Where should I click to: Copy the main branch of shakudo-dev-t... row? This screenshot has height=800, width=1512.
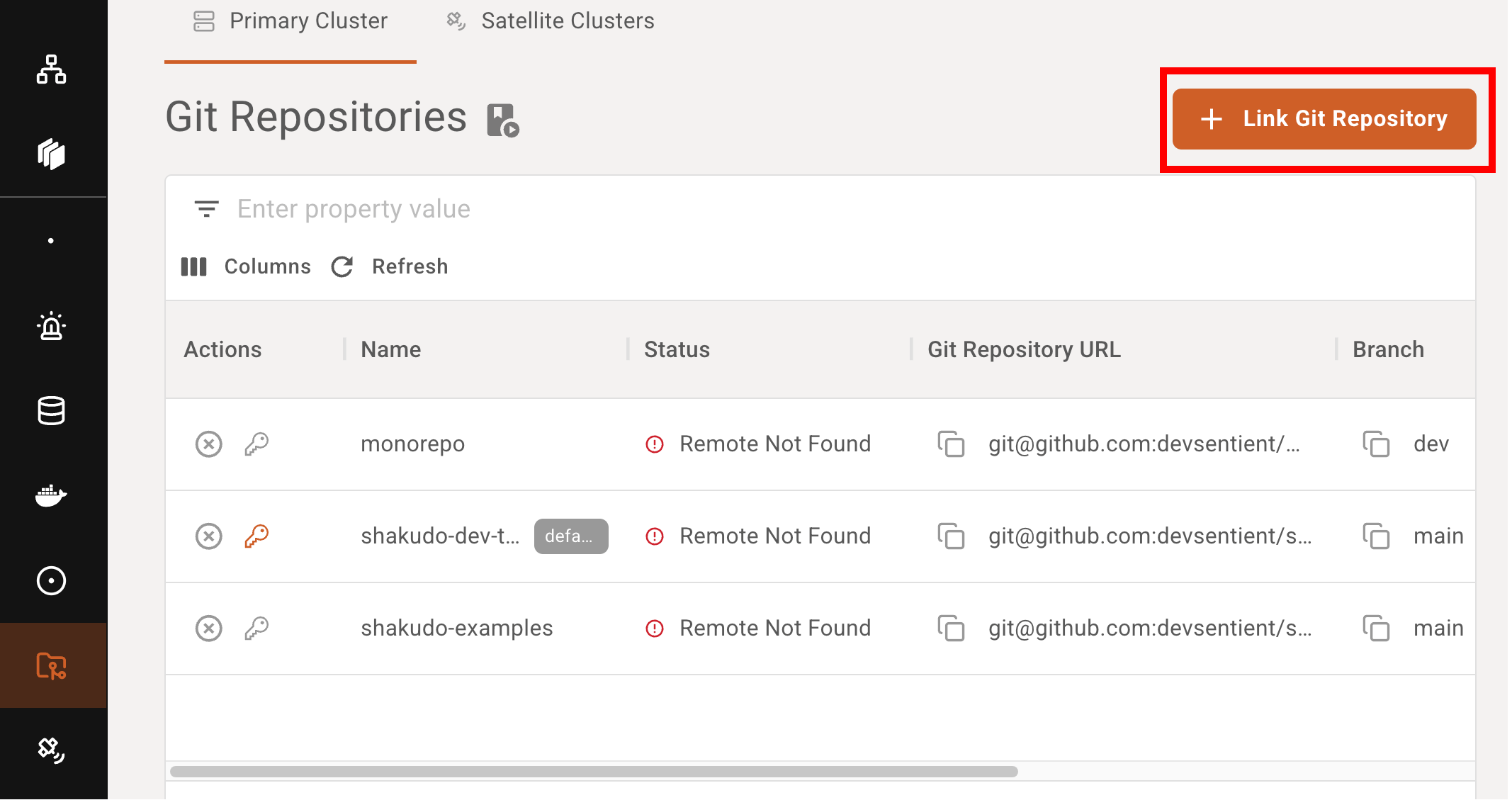[1376, 536]
